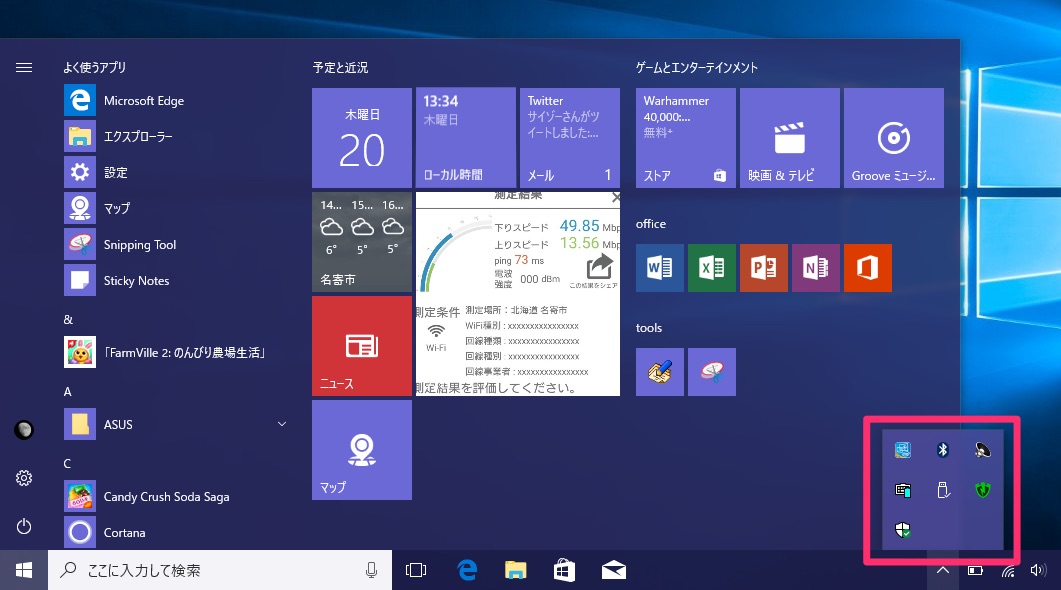This screenshot has height=590, width=1061.
Task: Open the audio speaker manager tray icon
Action: [983, 450]
